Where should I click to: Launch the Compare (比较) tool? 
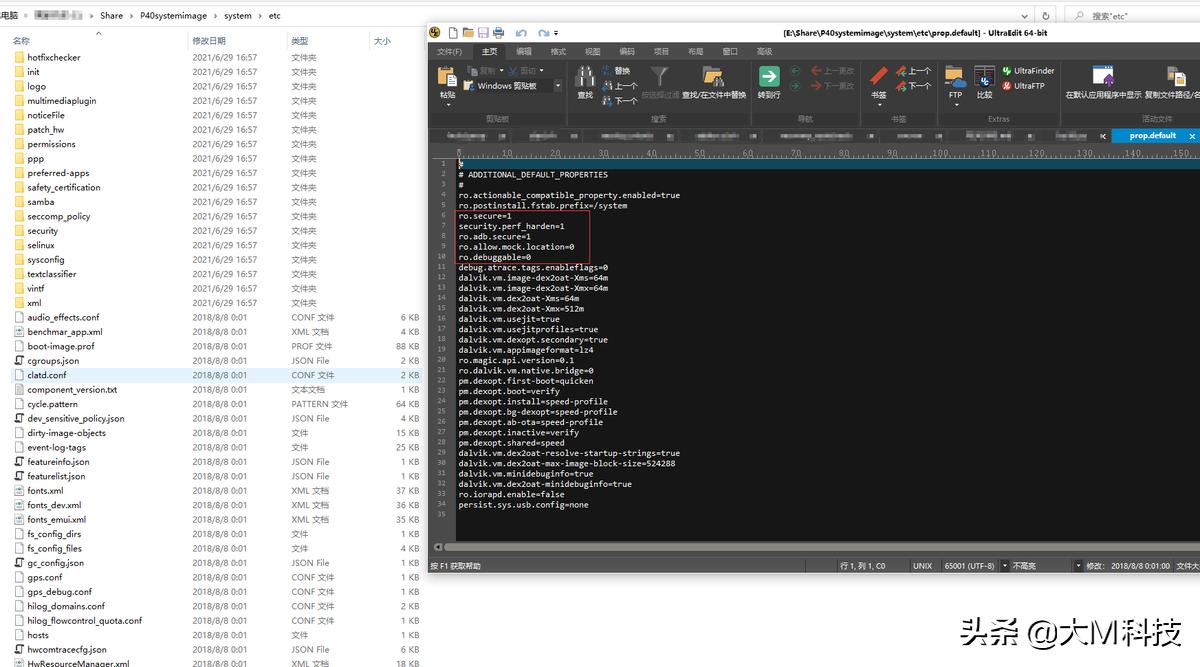[984, 80]
